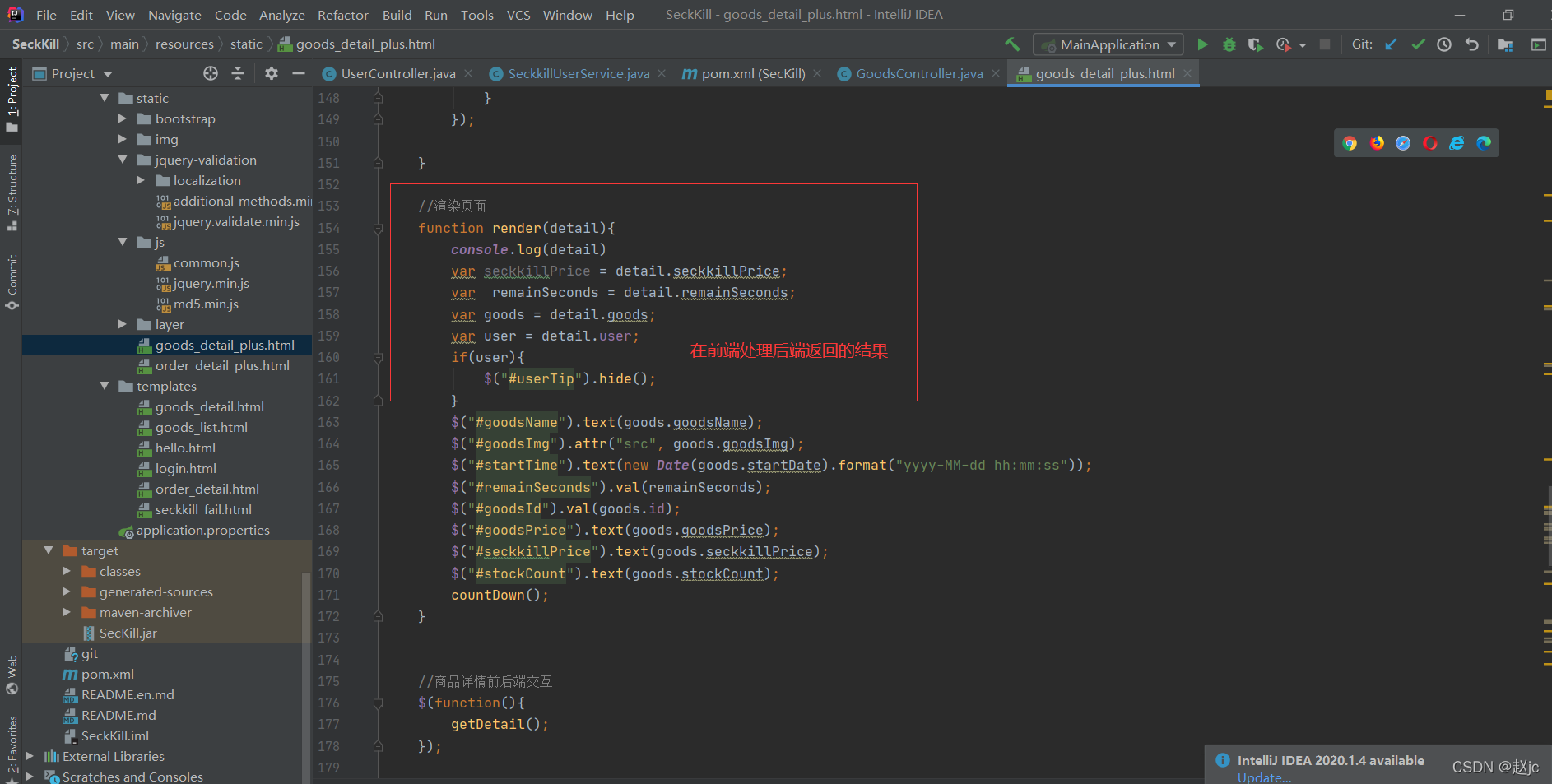
Task: Click line number 165 in gutter
Action: tap(328, 465)
